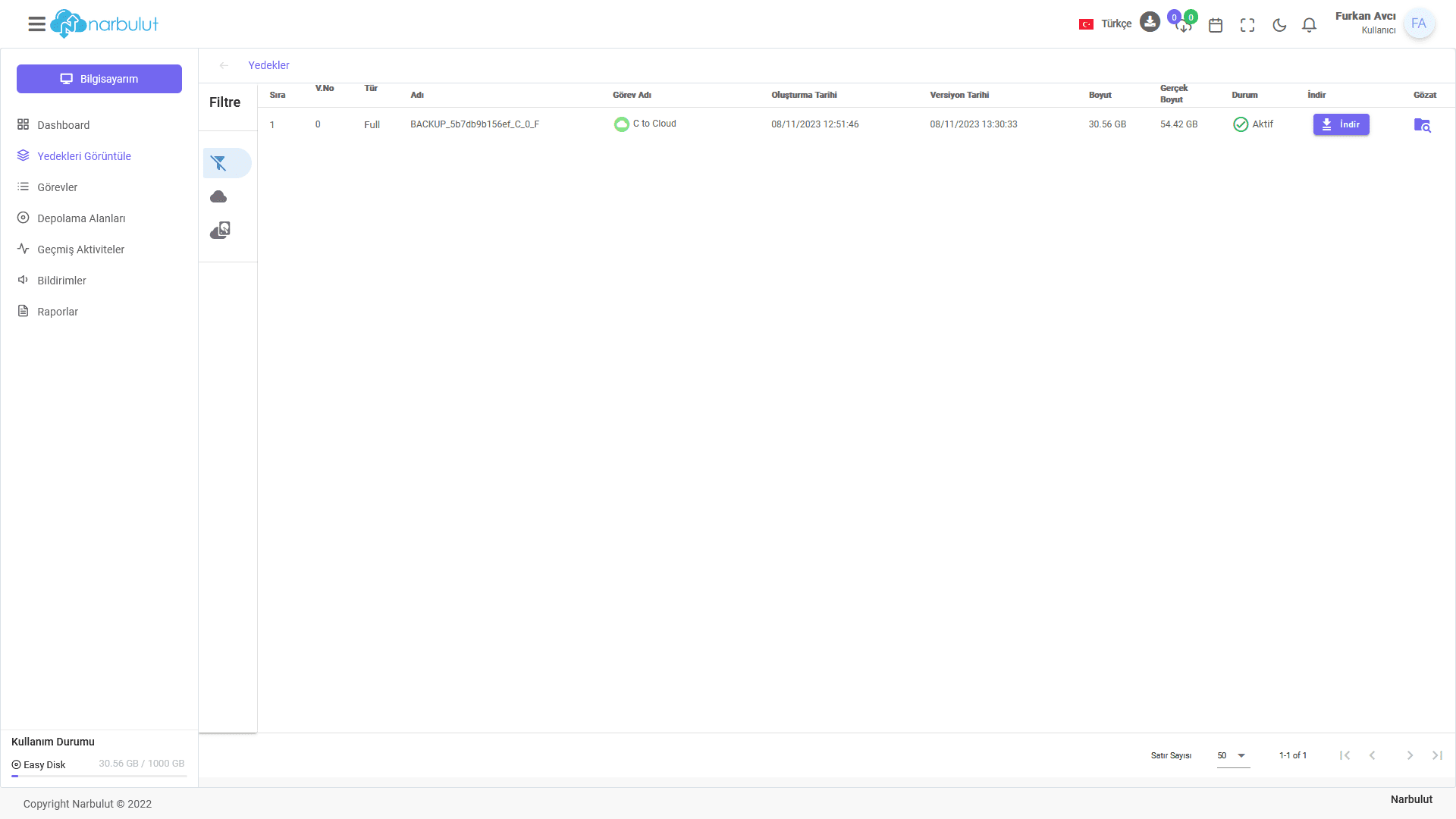Click the Easy Disk usage progress bar
Screen dimensions: 1456x819
(99, 776)
